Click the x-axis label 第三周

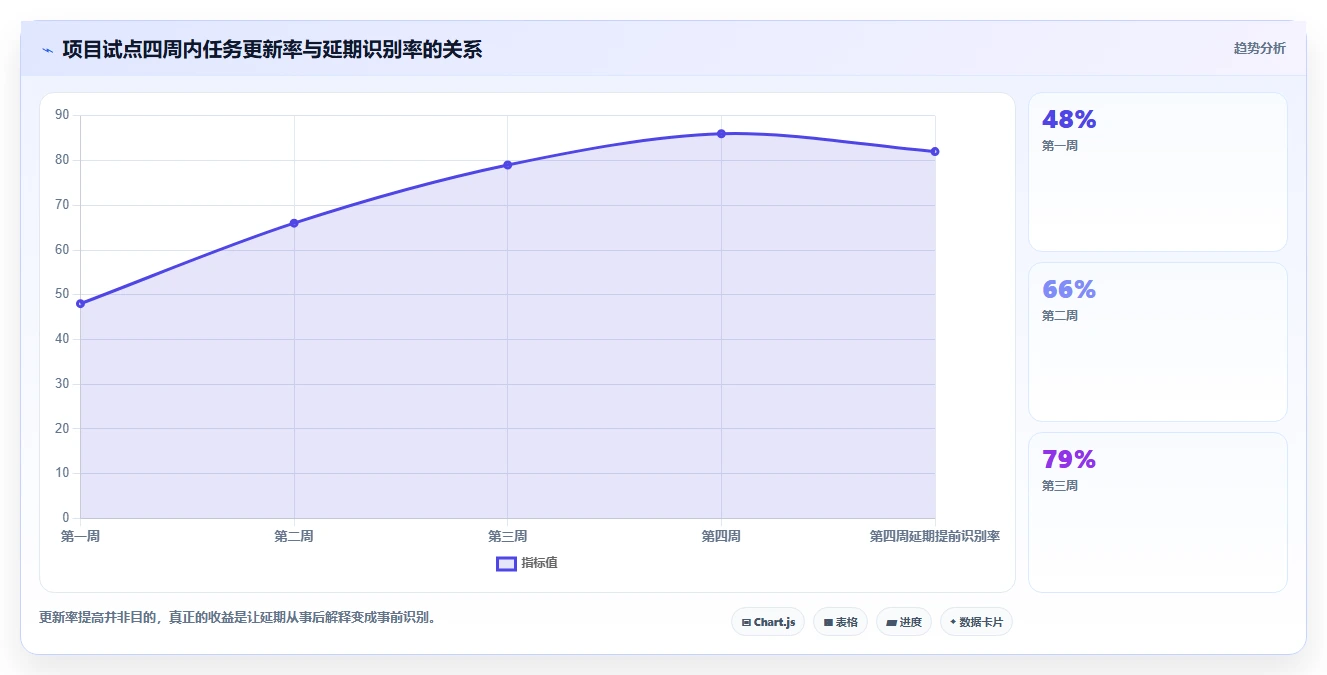point(508,536)
